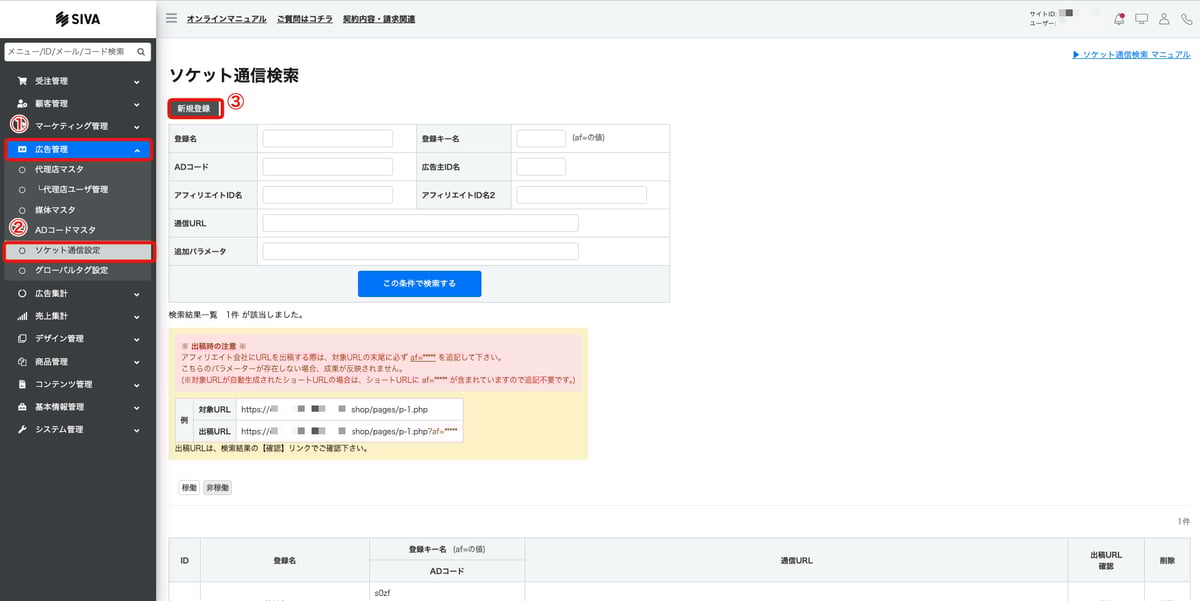Click the phone contact icon
The height and width of the screenshot is (601, 1200).
[x=1188, y=19]
